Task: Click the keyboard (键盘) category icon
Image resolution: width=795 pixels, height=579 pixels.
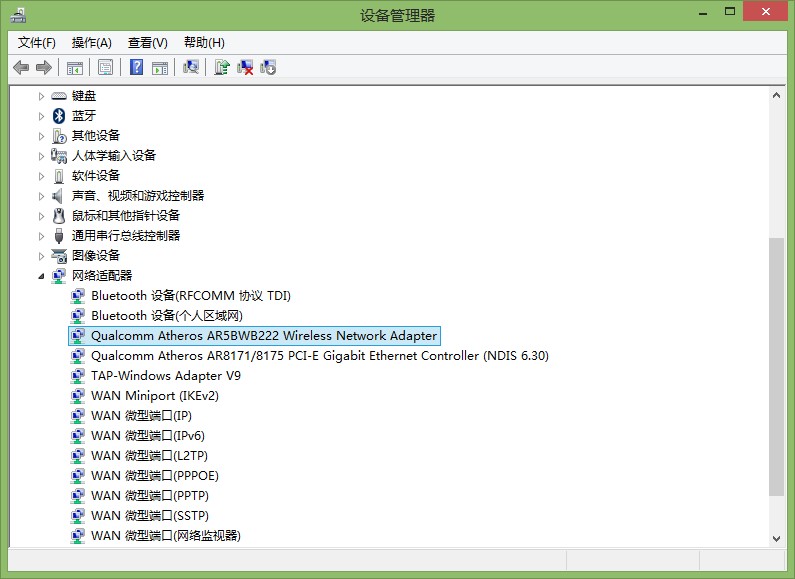Action: click(59, 96)
